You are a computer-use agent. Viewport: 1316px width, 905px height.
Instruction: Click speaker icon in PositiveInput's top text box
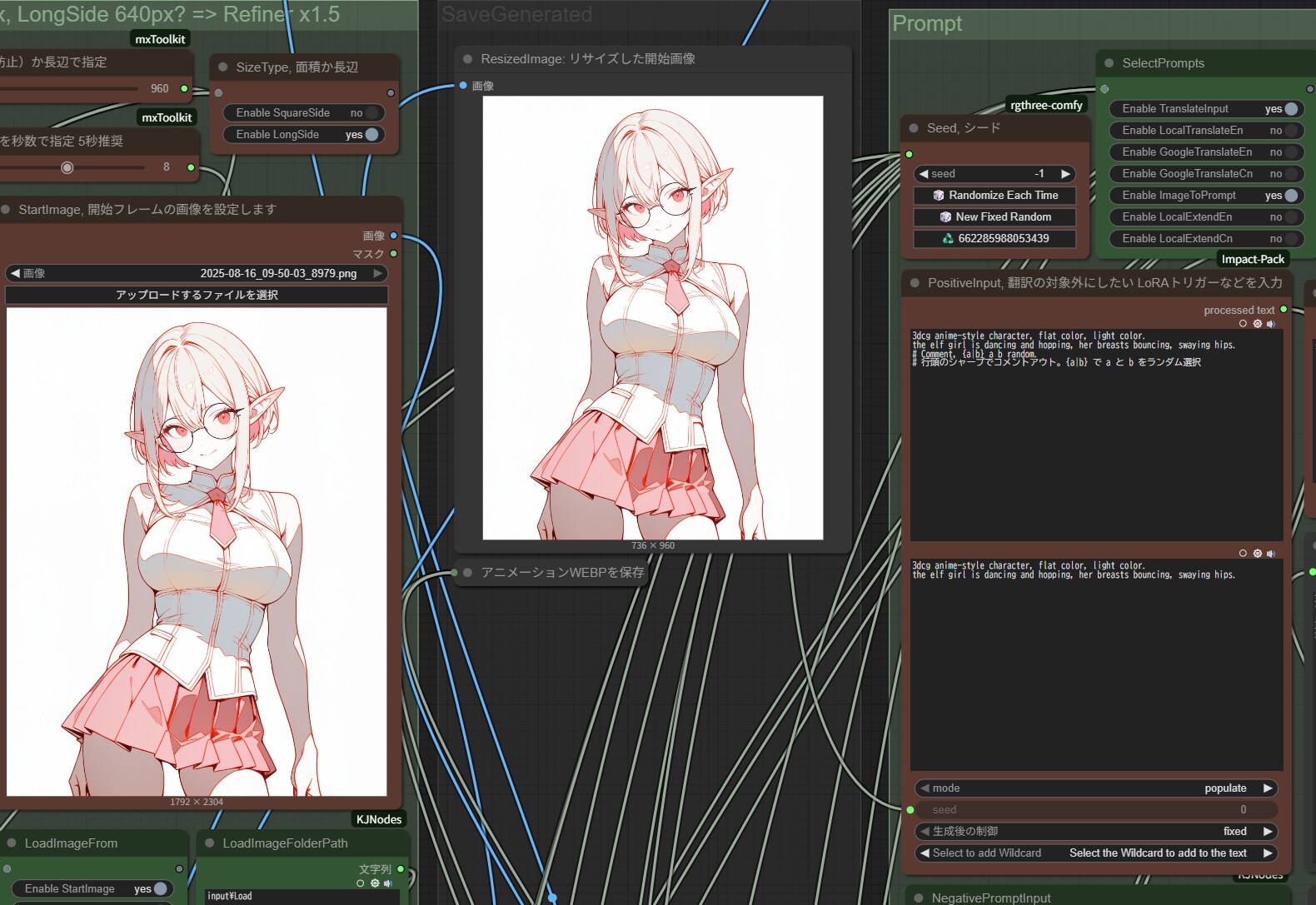click(x=1270, y=324)
